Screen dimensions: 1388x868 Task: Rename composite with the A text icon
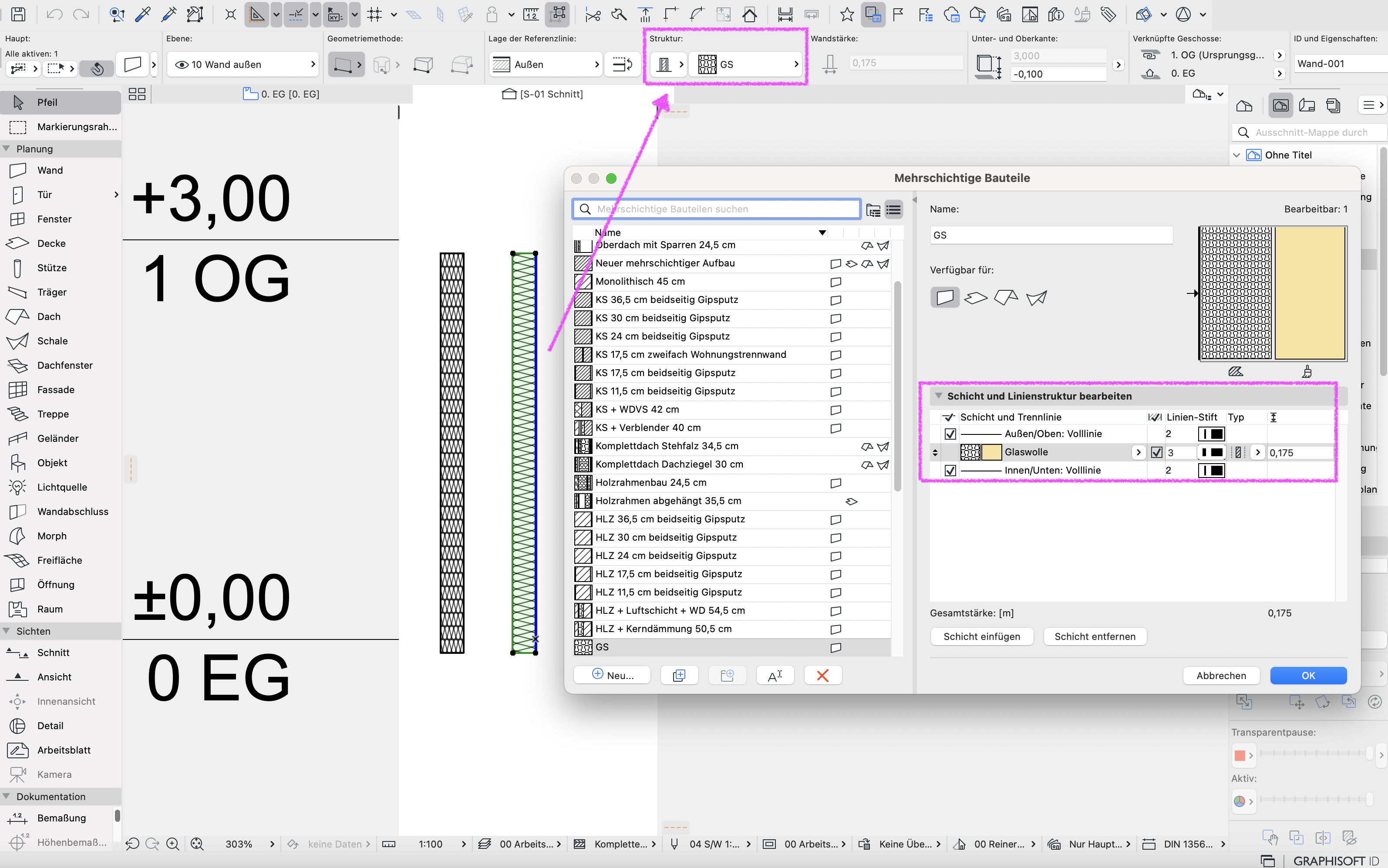tap(775, 676)
